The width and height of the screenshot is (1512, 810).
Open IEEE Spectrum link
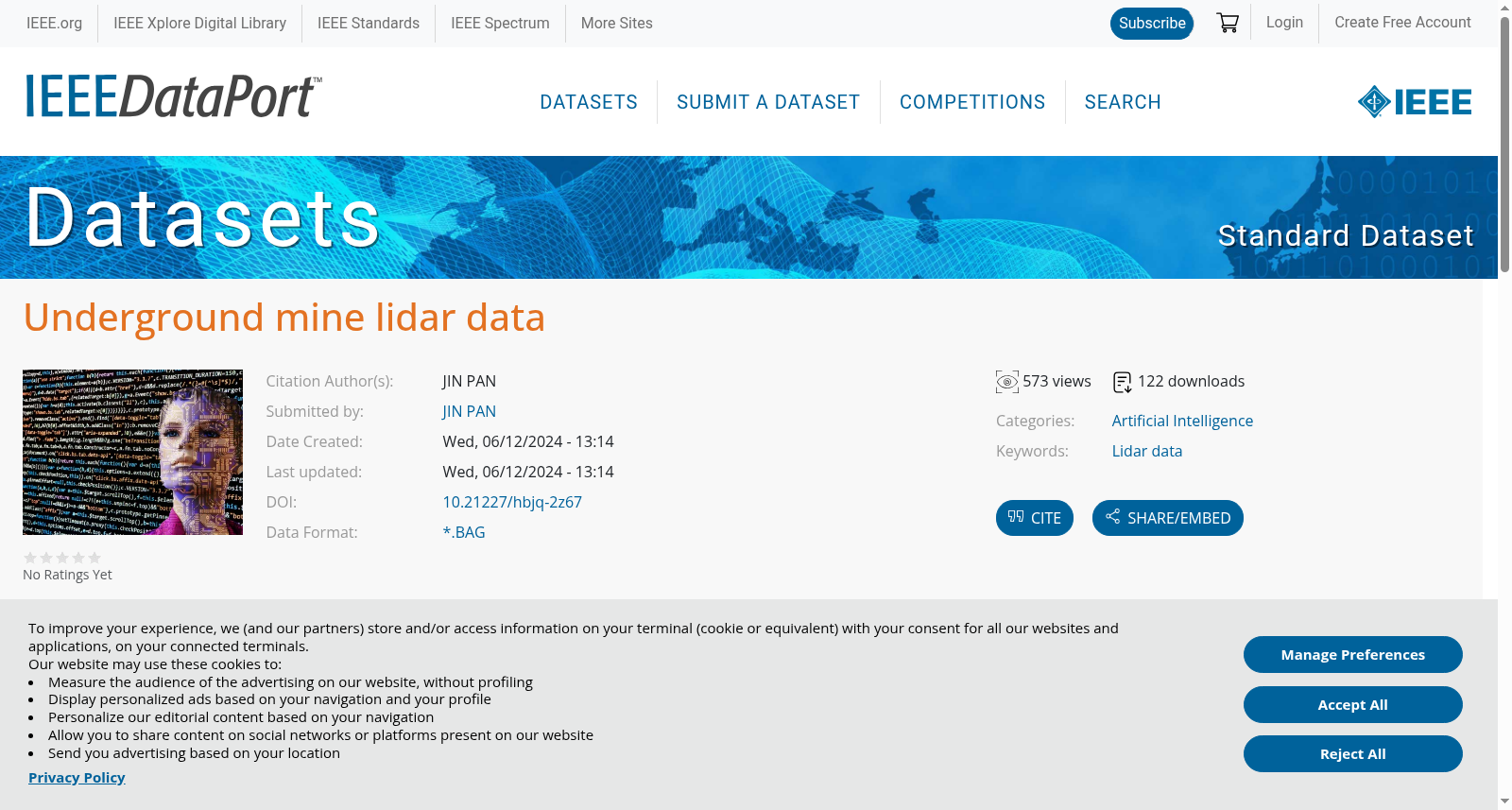coord(500,23)
